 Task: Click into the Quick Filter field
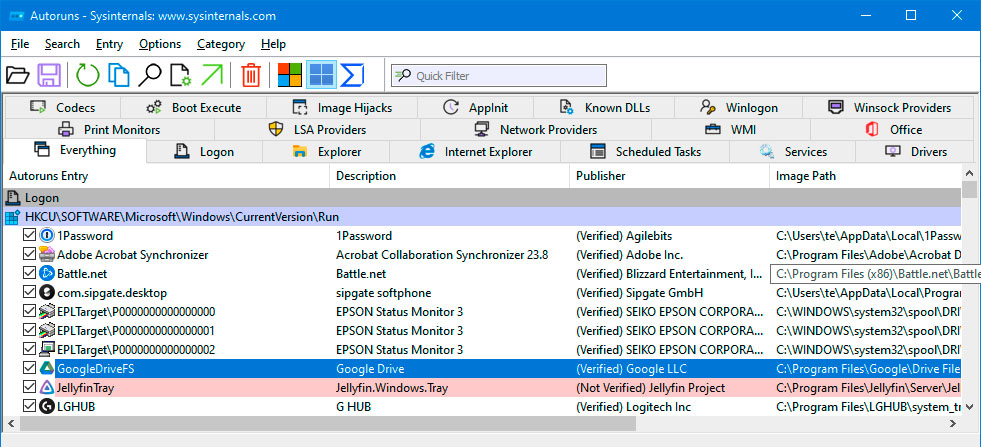(x=499, y=76)
